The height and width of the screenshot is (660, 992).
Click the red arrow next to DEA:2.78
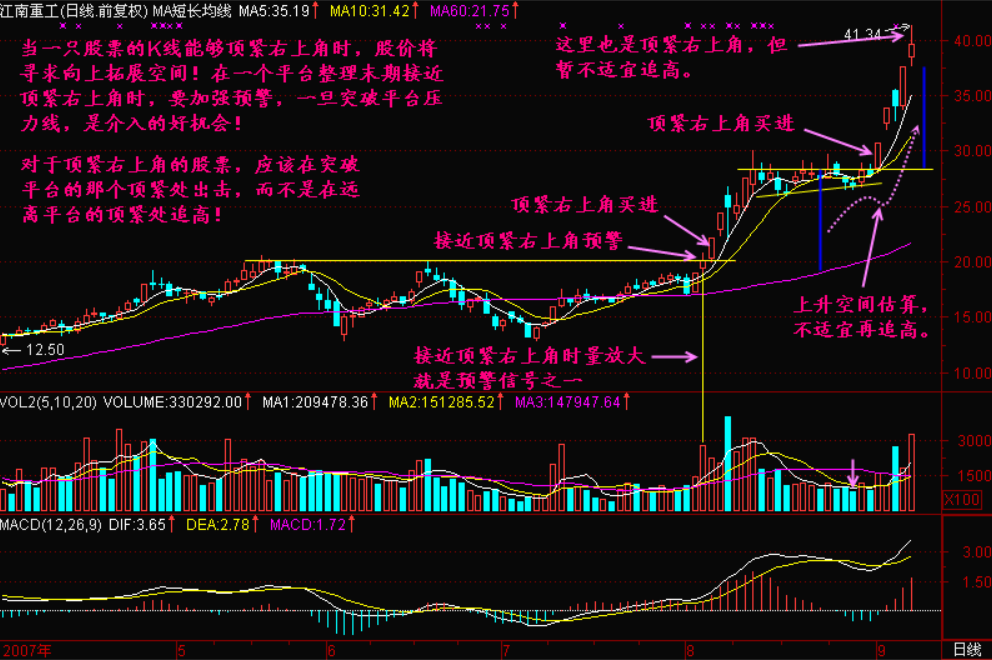pyautogui.click(x=256, y=524)
